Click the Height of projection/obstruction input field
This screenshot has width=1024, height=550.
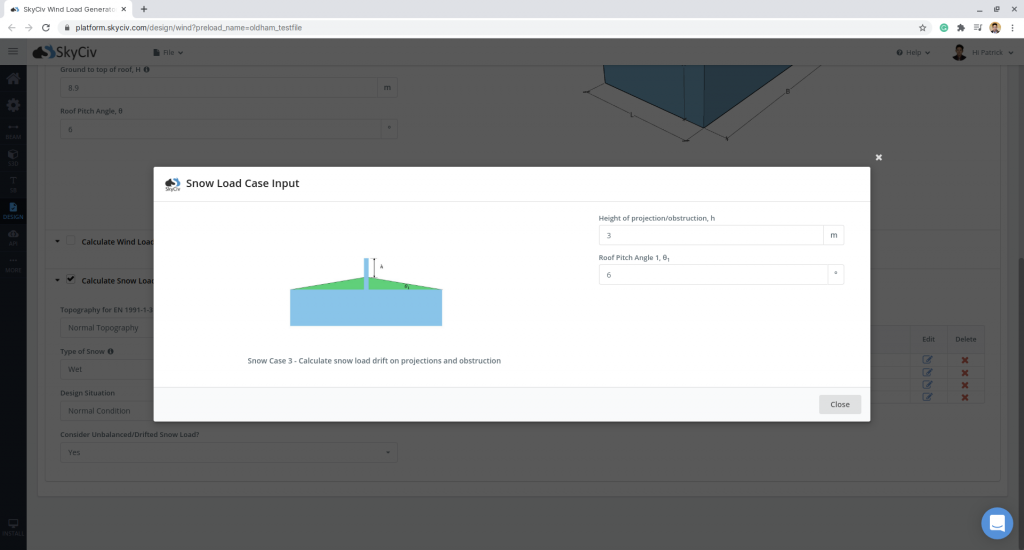[709, 235]
